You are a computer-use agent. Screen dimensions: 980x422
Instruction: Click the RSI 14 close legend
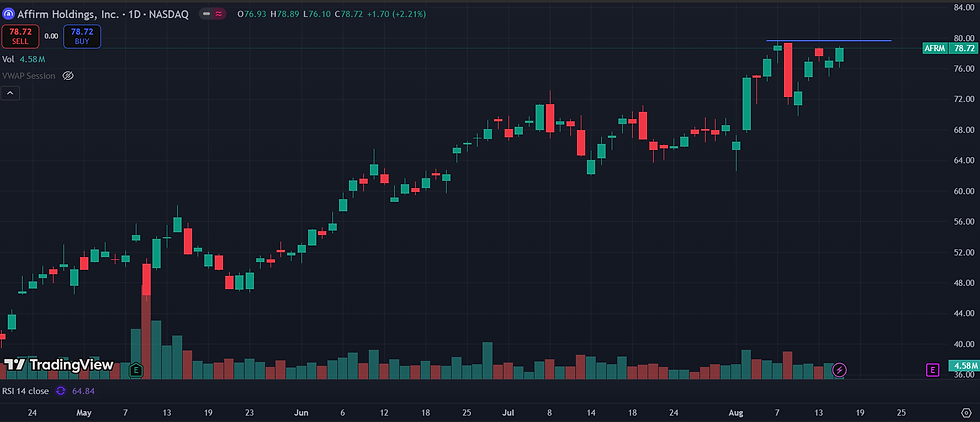26,391
